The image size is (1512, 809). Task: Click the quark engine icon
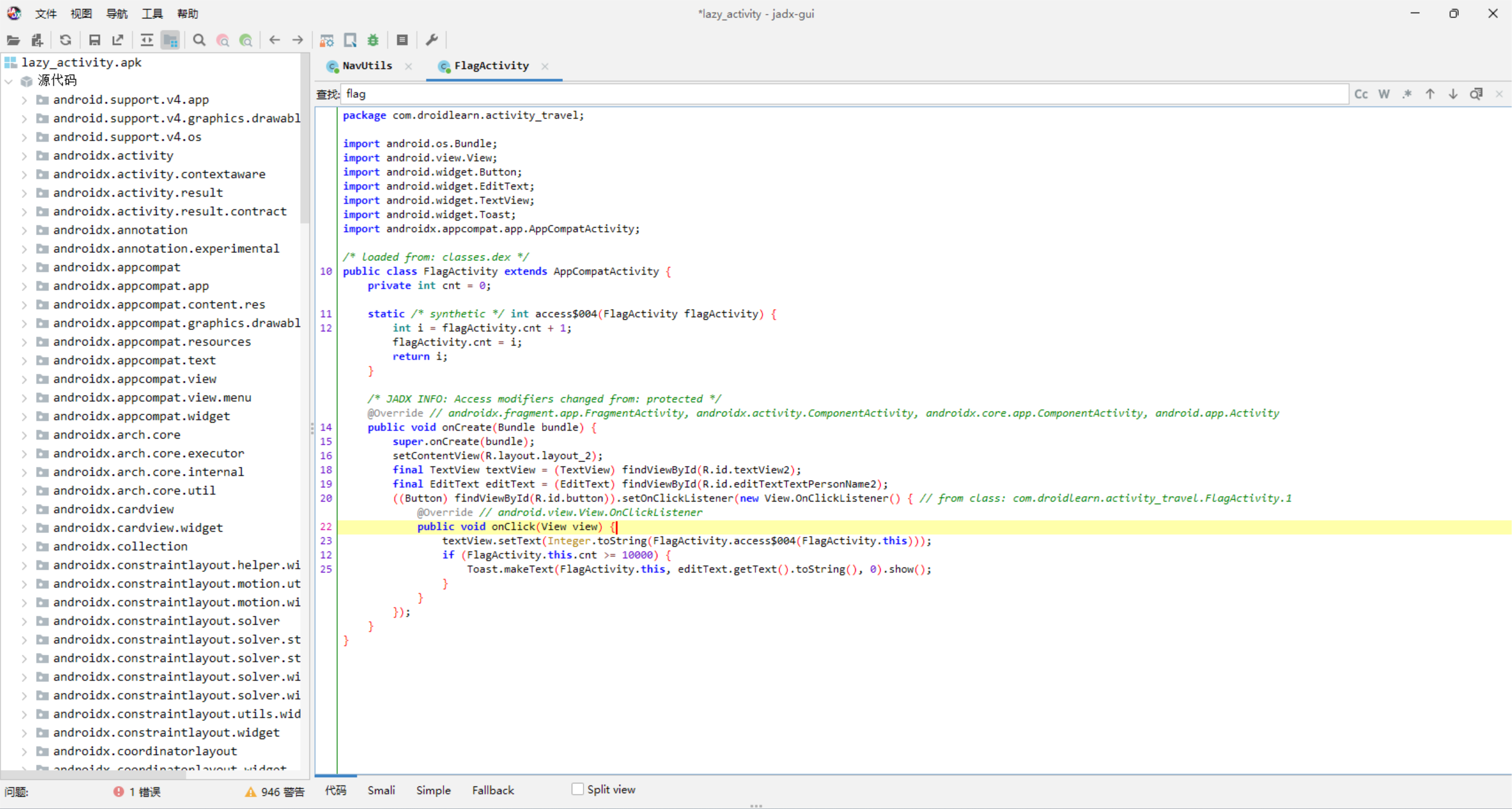tap(350, 40)
